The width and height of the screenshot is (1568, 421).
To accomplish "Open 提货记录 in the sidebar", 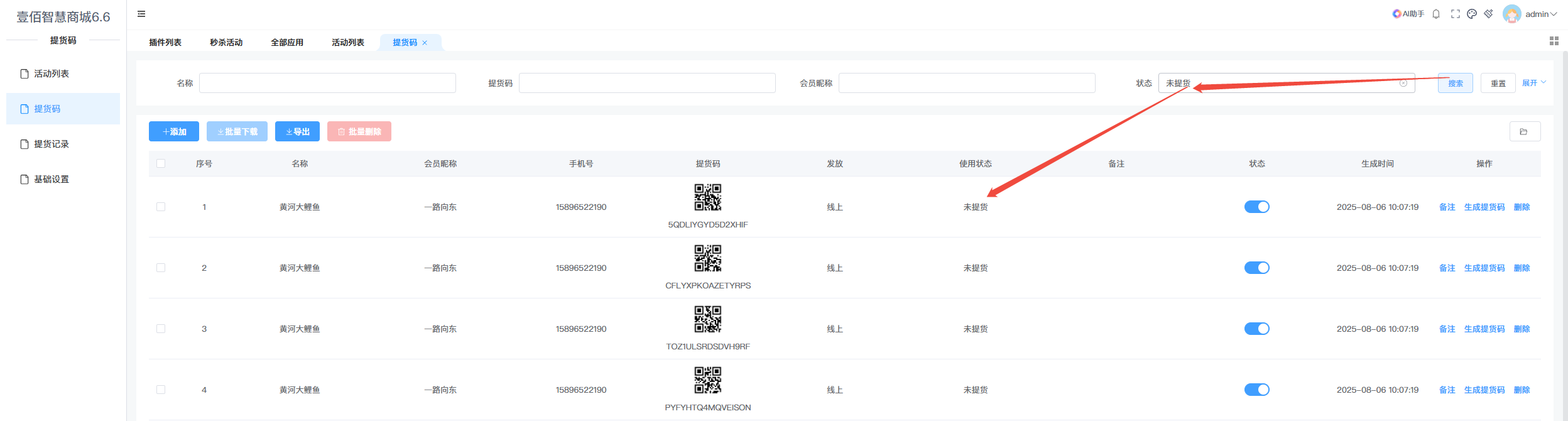I will [63, 144].
